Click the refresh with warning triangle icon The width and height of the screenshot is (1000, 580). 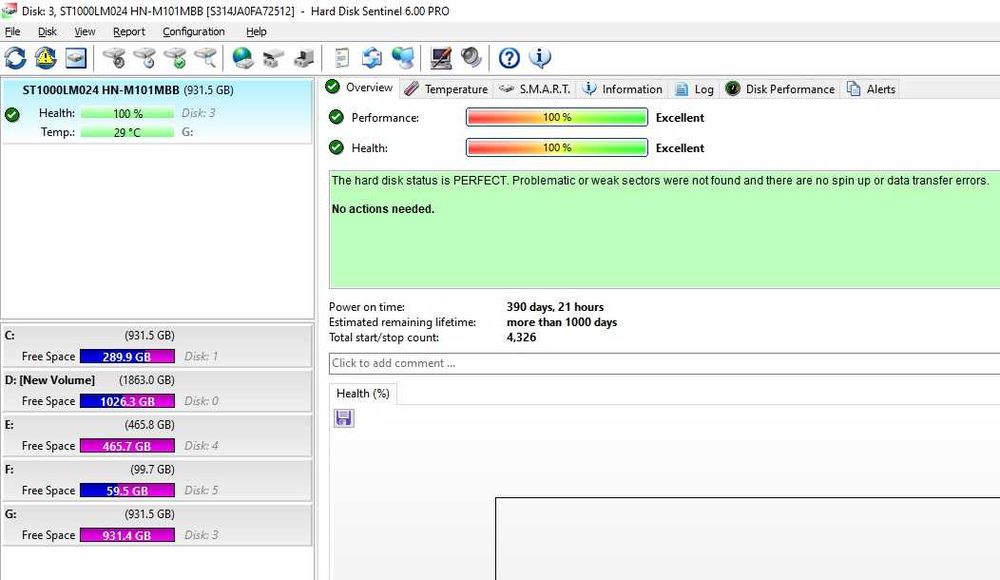point(45,58)
